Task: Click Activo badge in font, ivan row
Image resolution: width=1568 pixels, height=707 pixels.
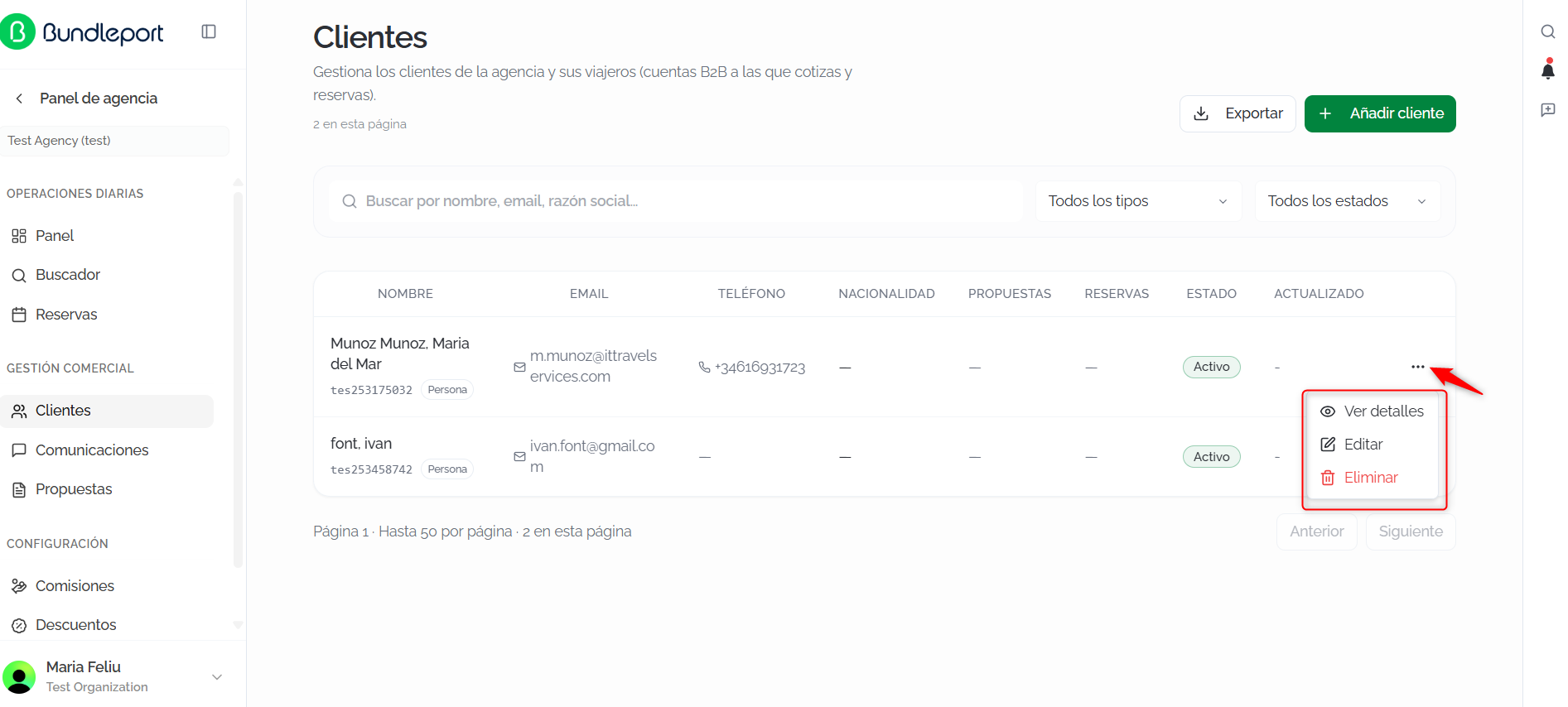Action: point(1211,457)
